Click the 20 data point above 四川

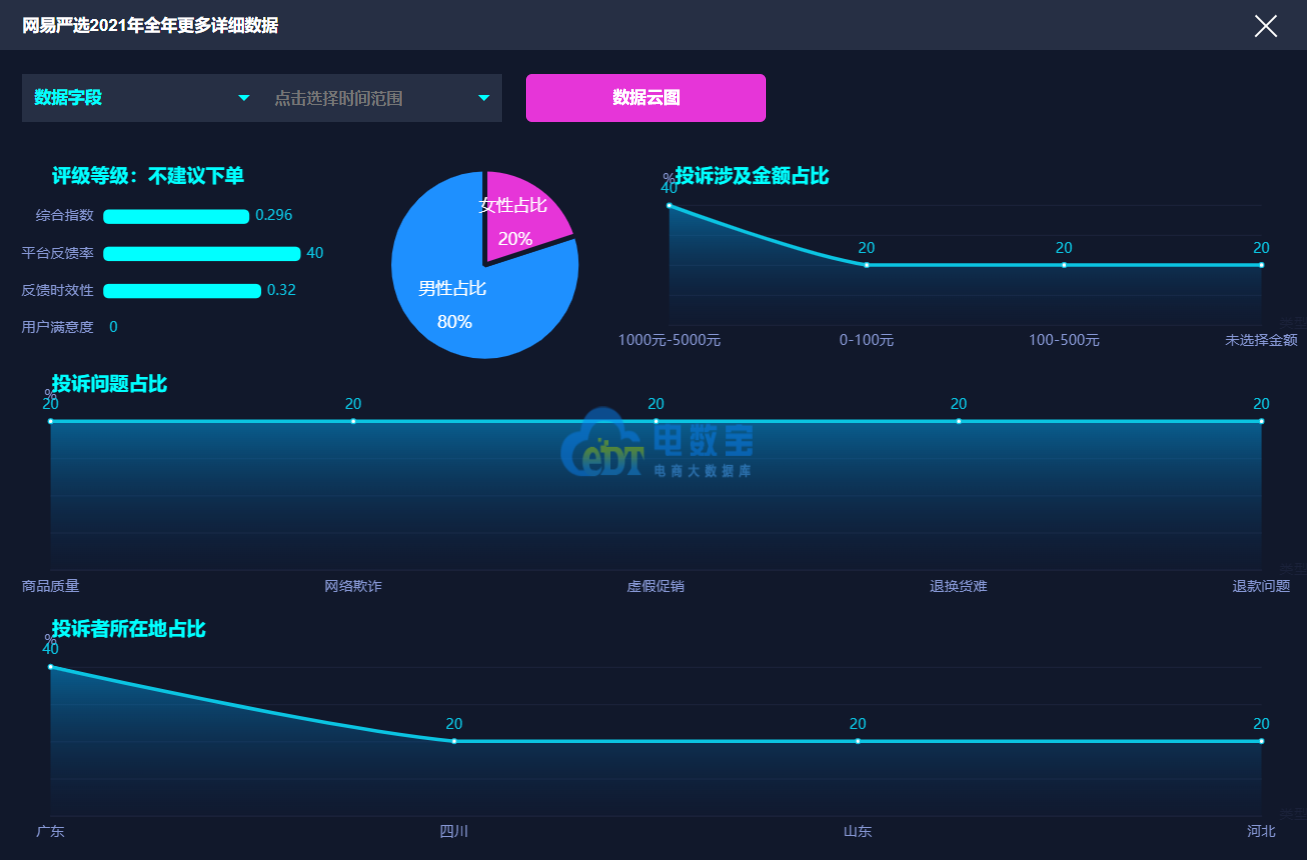pyautogui.click(x=454, y=741)
